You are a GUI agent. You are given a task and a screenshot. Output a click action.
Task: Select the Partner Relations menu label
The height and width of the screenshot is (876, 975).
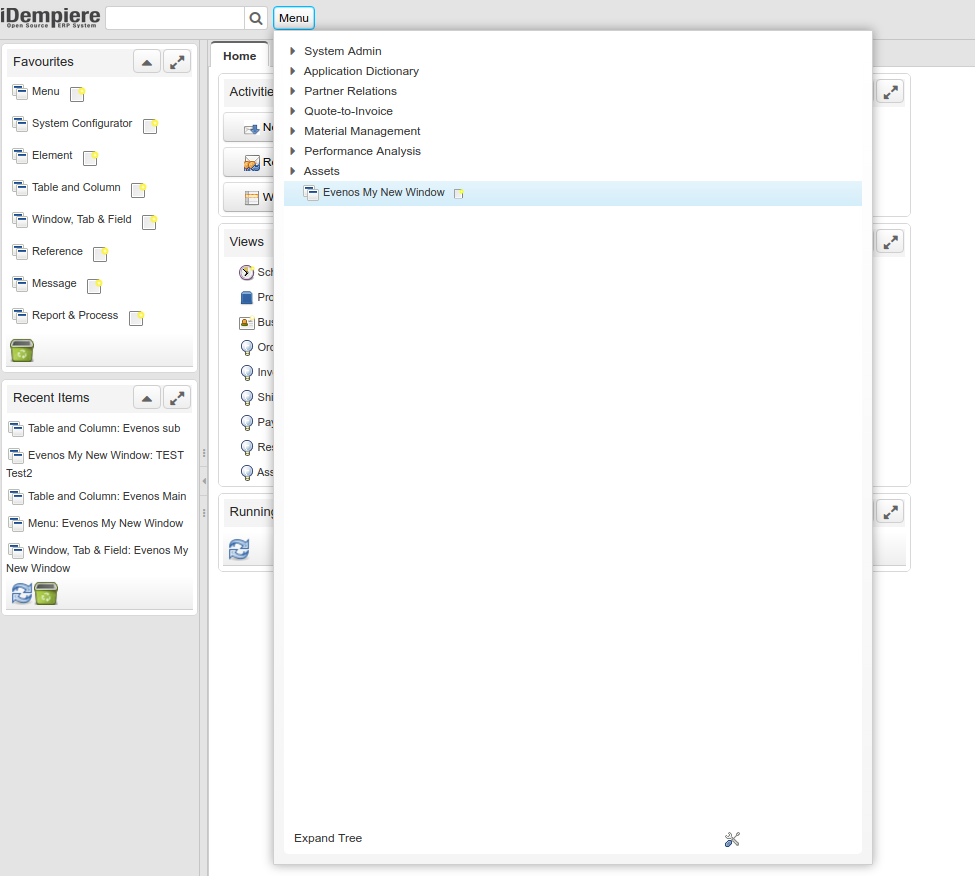350,91
